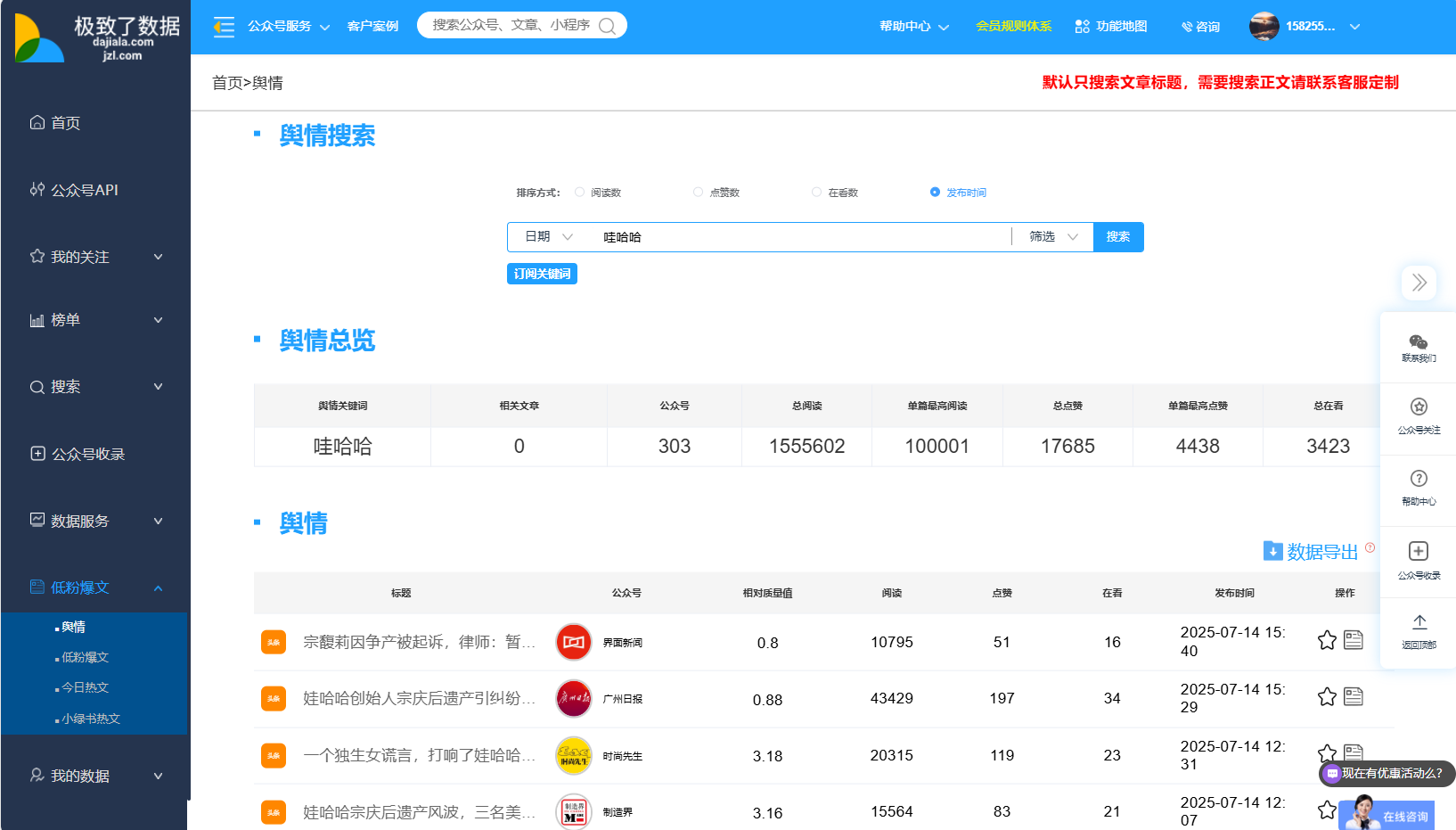Click 数据导出 export link

1322,552
